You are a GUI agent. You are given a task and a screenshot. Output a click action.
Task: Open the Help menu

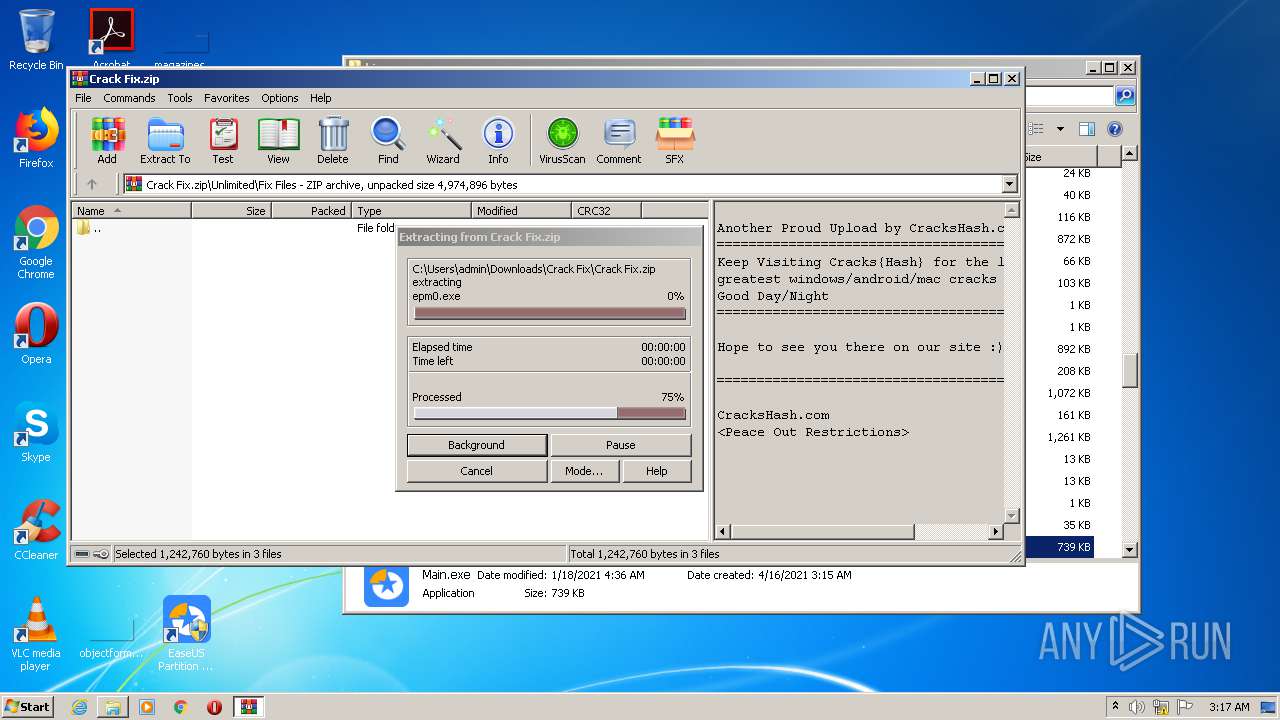320,98
